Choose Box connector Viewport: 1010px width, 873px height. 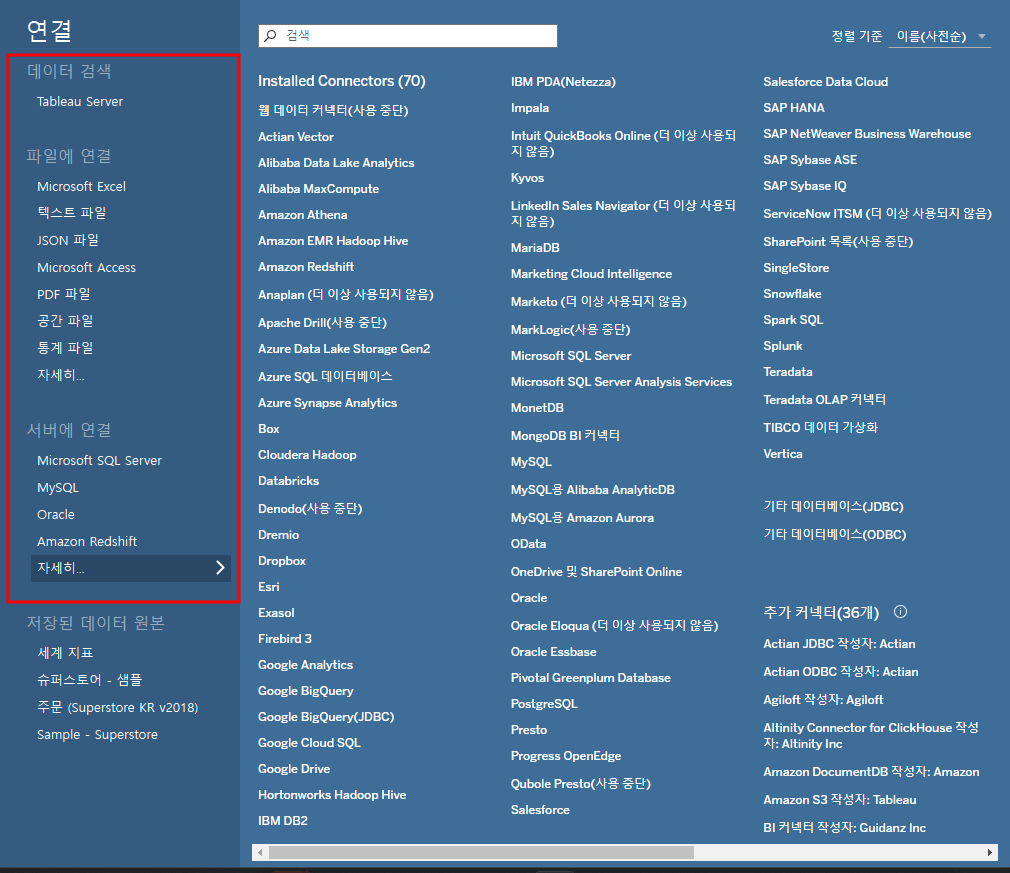[x=269, y=428]
